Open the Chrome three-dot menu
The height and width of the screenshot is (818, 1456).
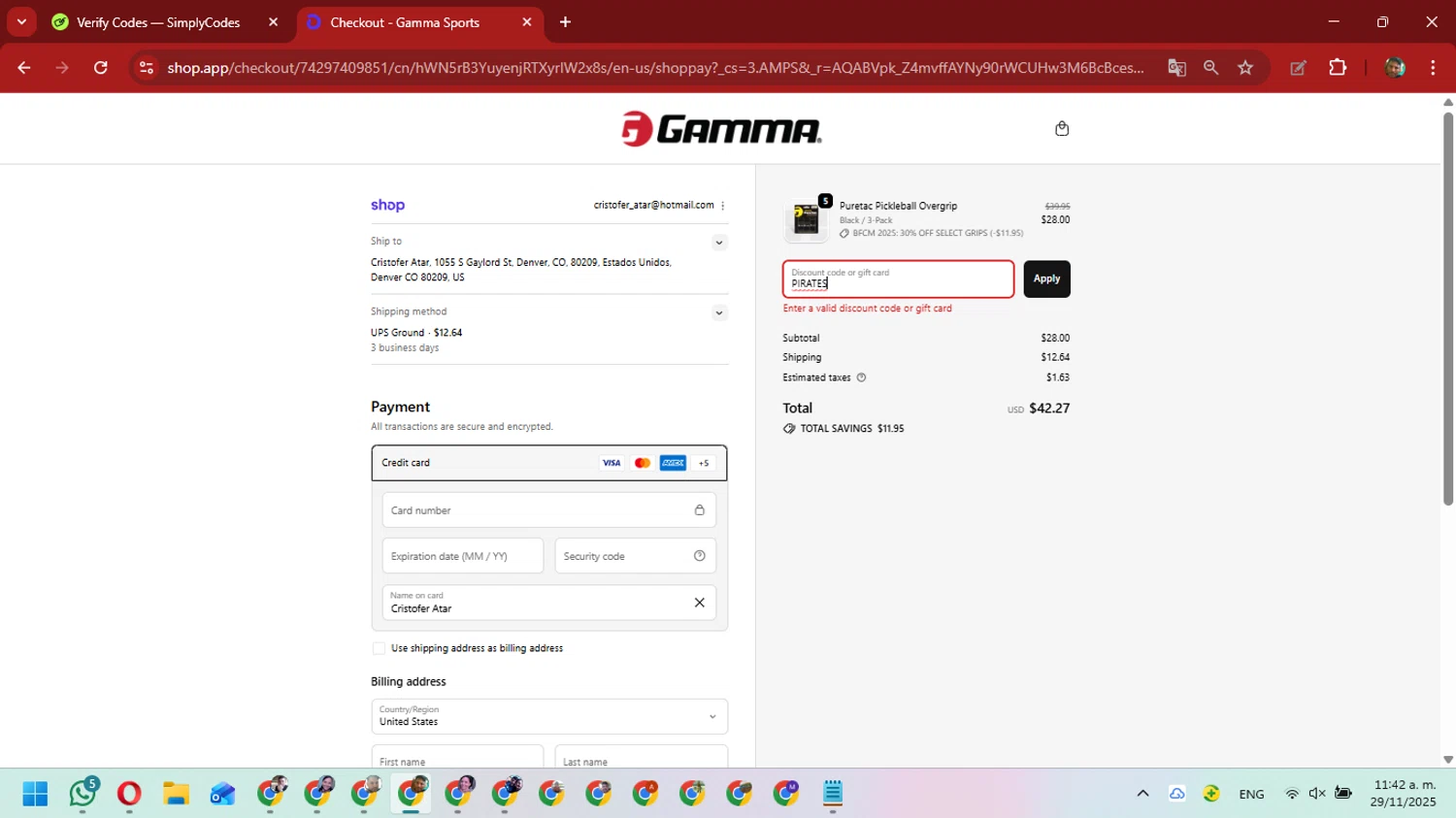coord(1433,68)
